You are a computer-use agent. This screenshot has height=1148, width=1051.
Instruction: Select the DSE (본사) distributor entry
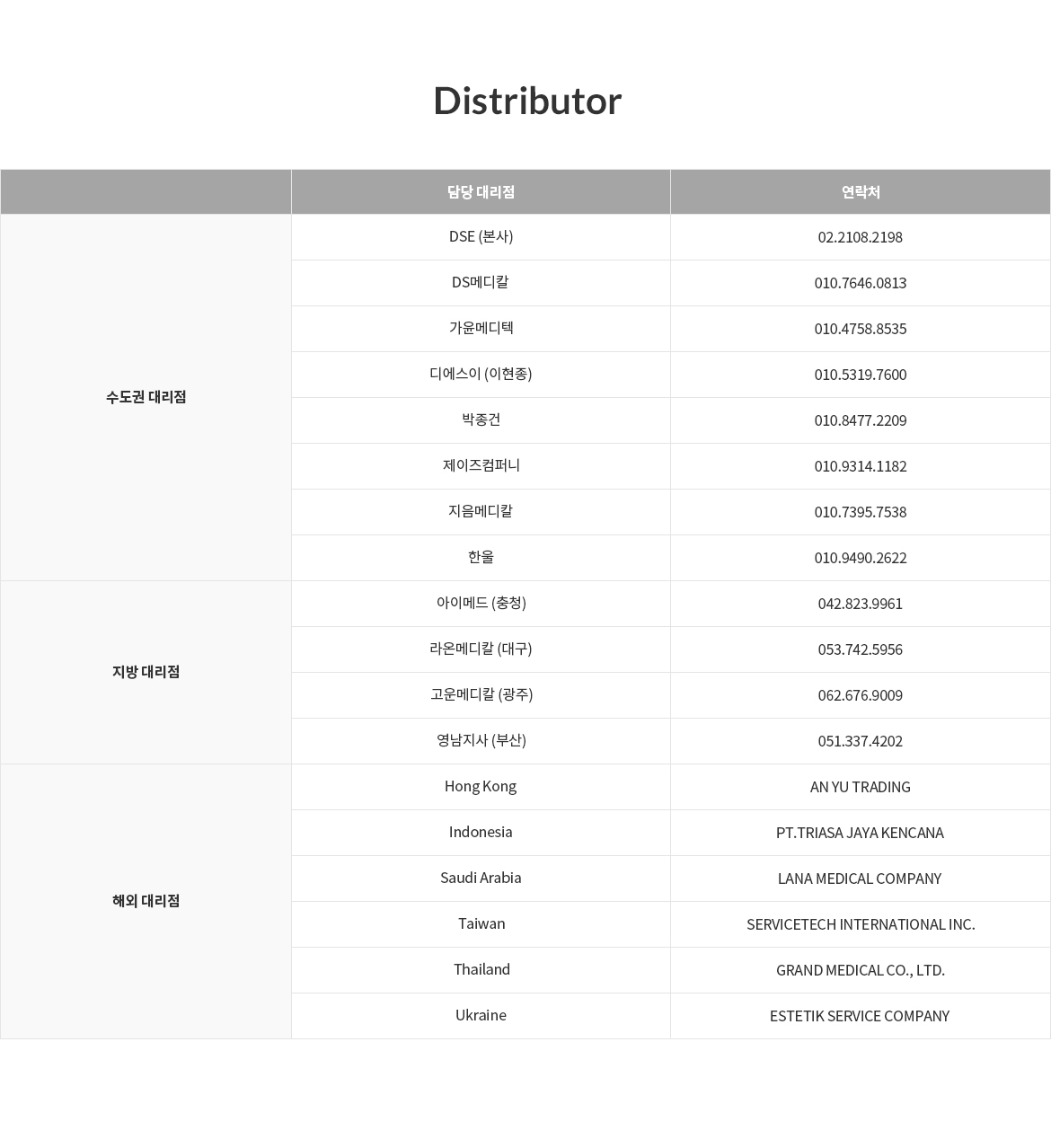(x=481, y=236)
